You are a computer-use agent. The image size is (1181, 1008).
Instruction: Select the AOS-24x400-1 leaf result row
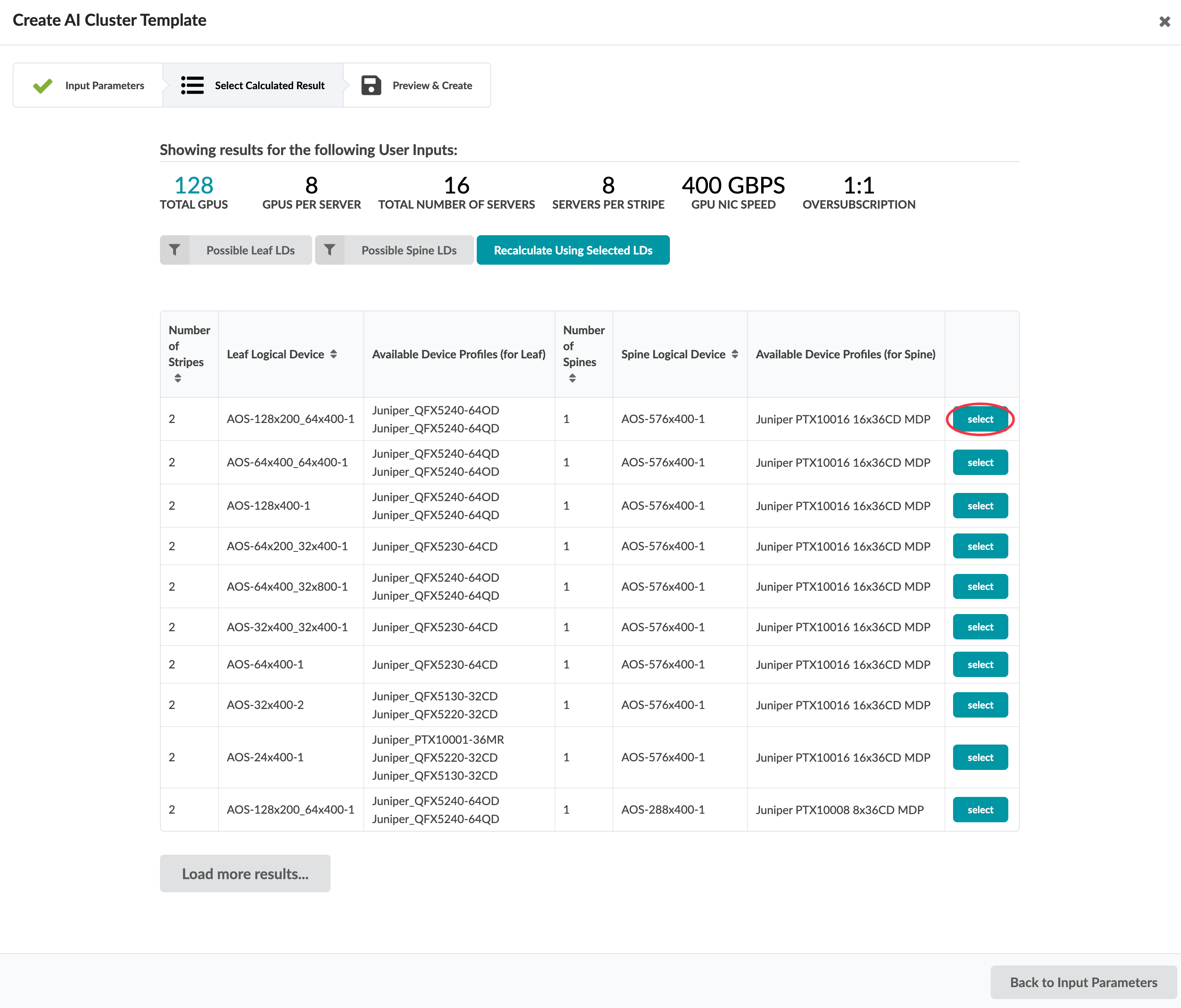click(980, 757)
